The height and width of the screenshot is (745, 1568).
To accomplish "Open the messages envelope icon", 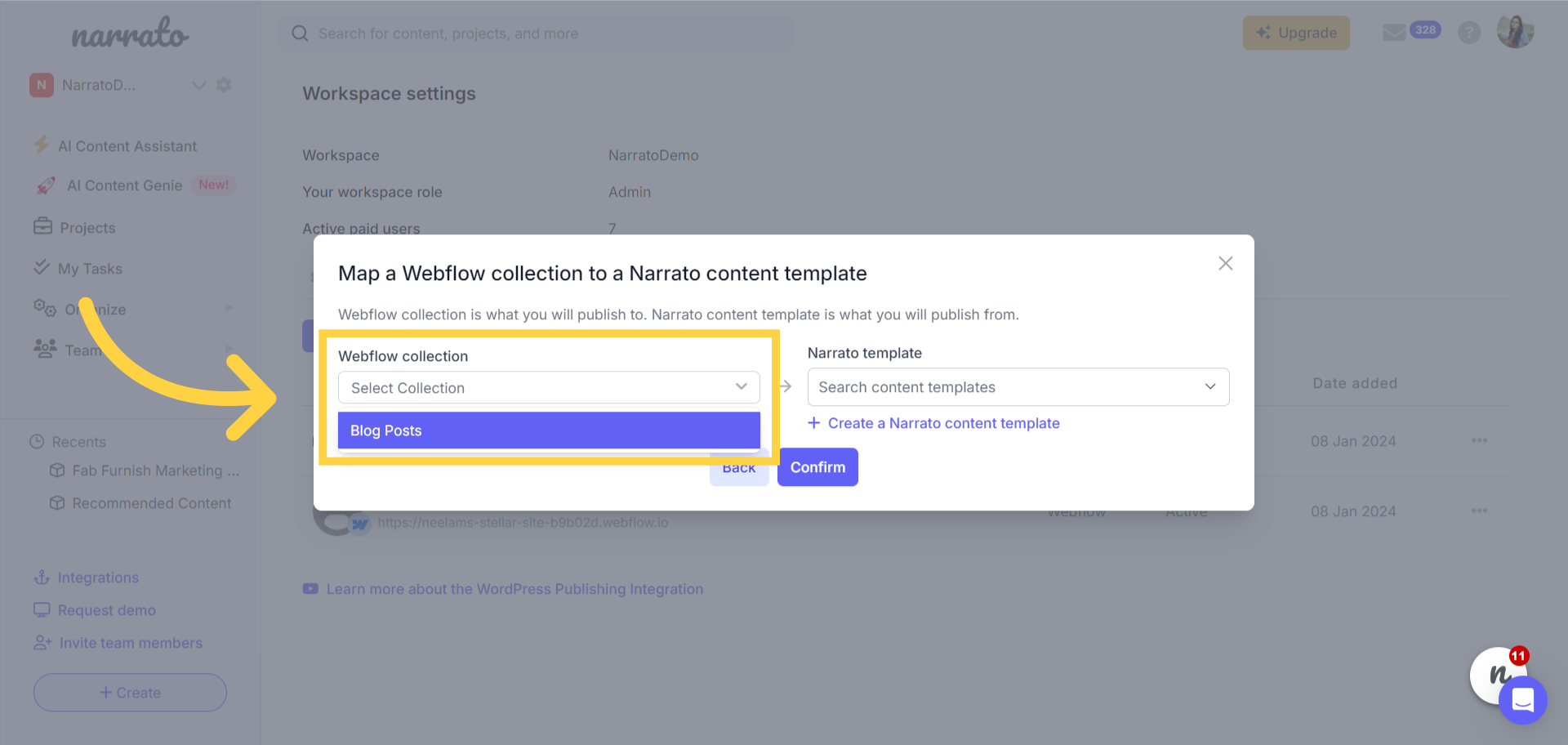I will 1394,33.
